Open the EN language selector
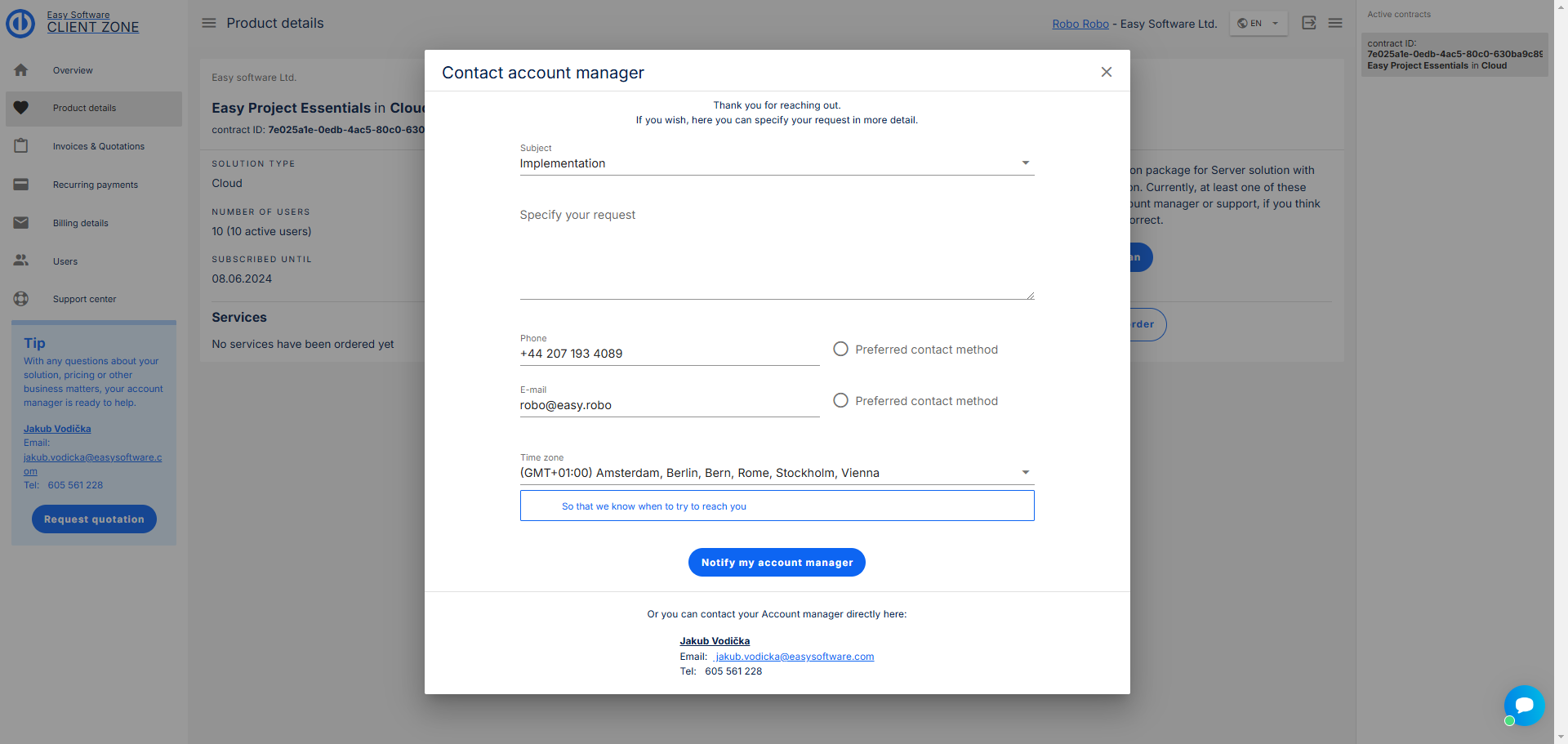This screenshot has width=1568, height=744. coord(1258,24)
